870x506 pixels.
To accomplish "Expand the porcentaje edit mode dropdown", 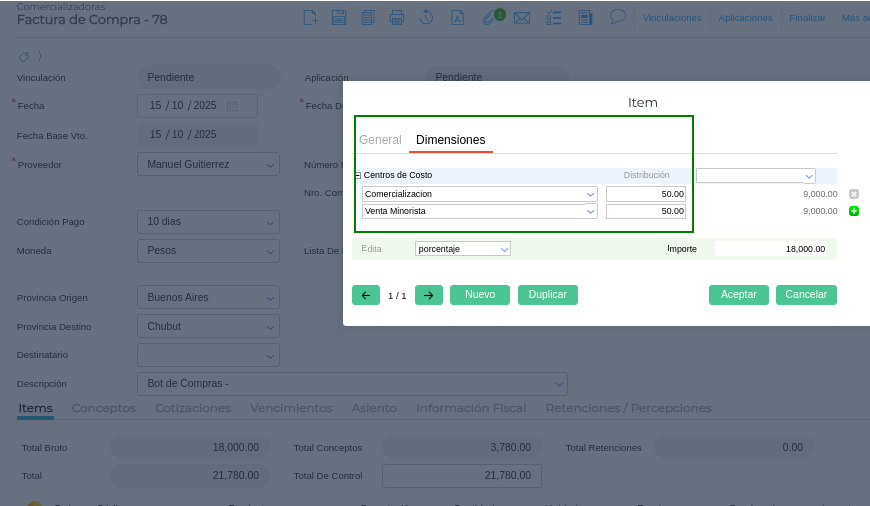I will point(503,248).
